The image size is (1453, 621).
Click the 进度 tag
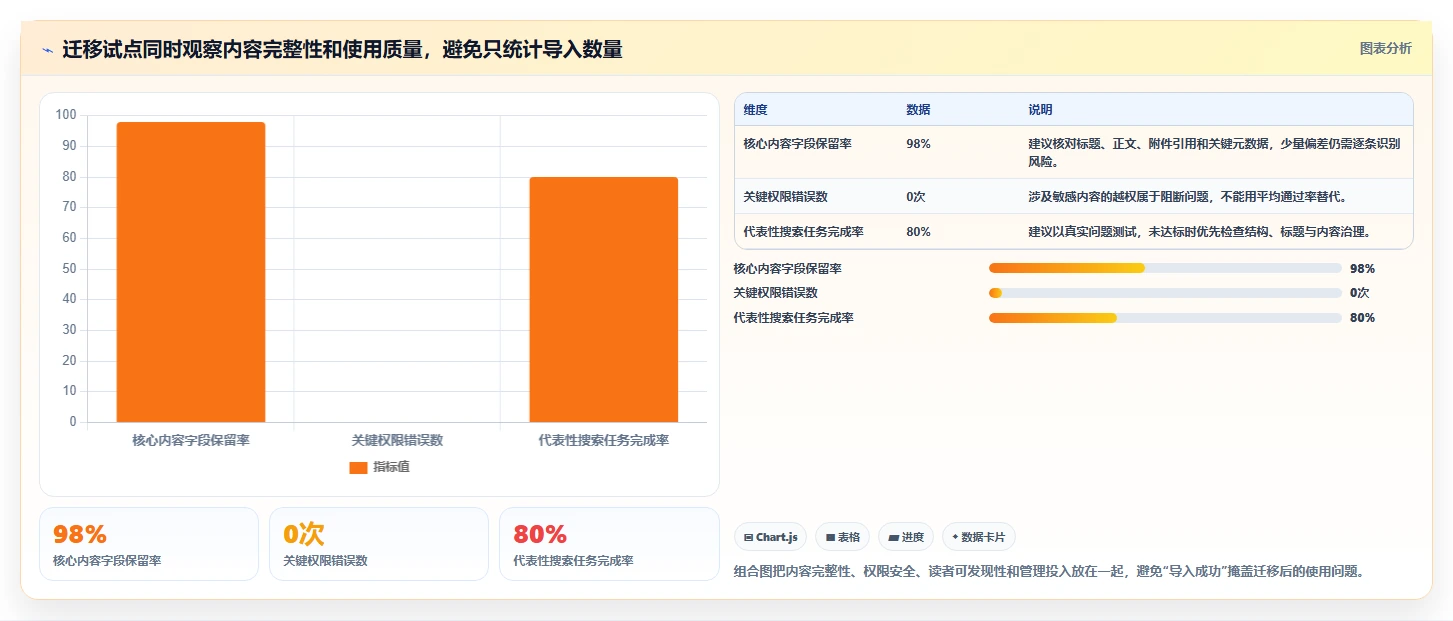click(x=906, y=537)
